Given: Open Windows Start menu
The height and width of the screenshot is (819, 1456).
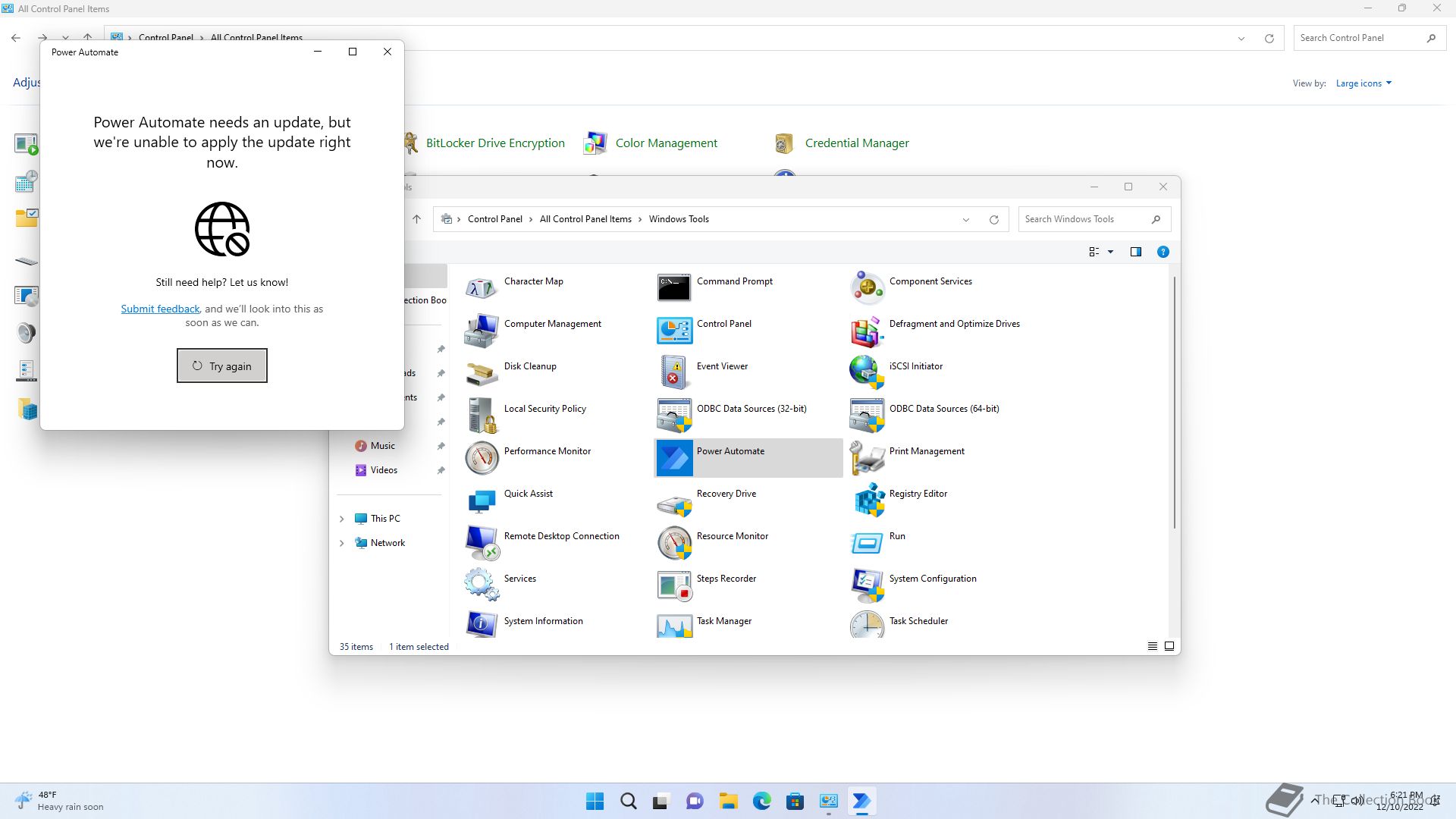Looking at the screenshot, I should click(x=595, y=801).
